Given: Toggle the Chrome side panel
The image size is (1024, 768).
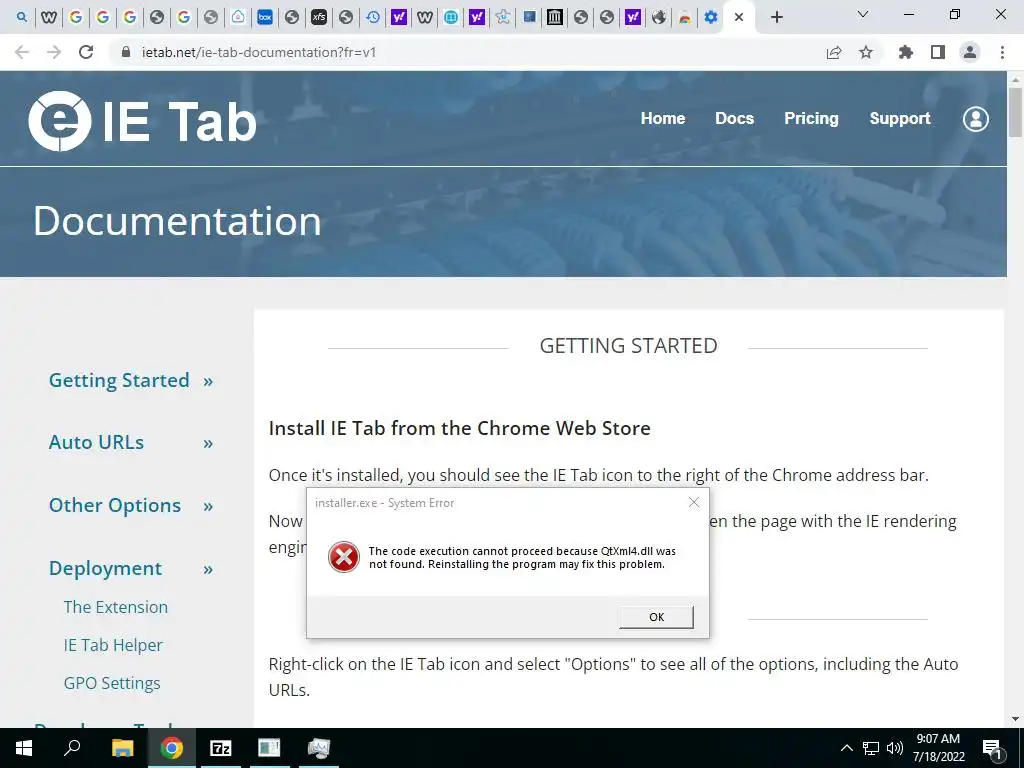Looking at the screenshot, I should [938, 52].
